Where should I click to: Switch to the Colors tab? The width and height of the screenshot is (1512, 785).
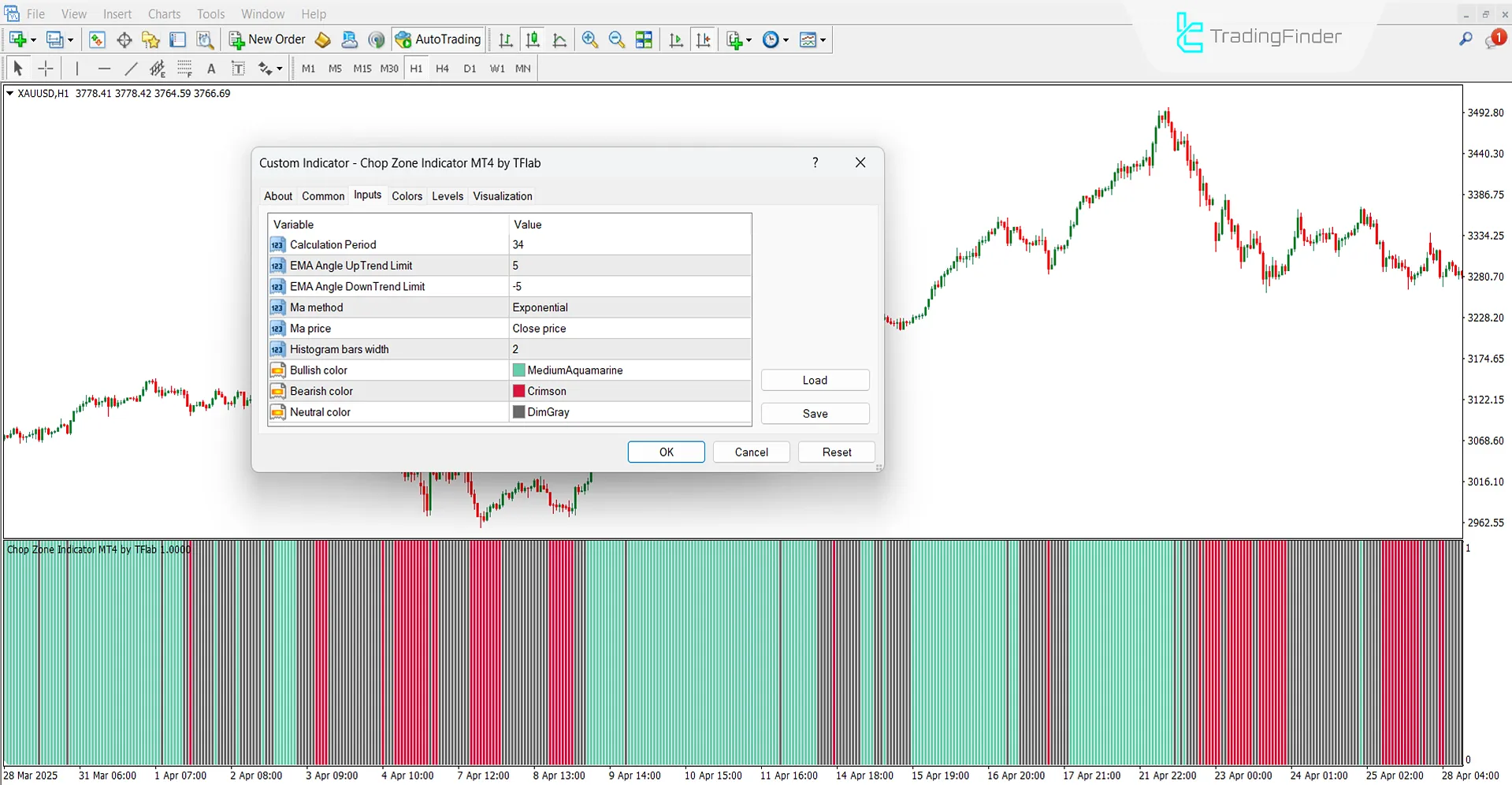point(407,195)
